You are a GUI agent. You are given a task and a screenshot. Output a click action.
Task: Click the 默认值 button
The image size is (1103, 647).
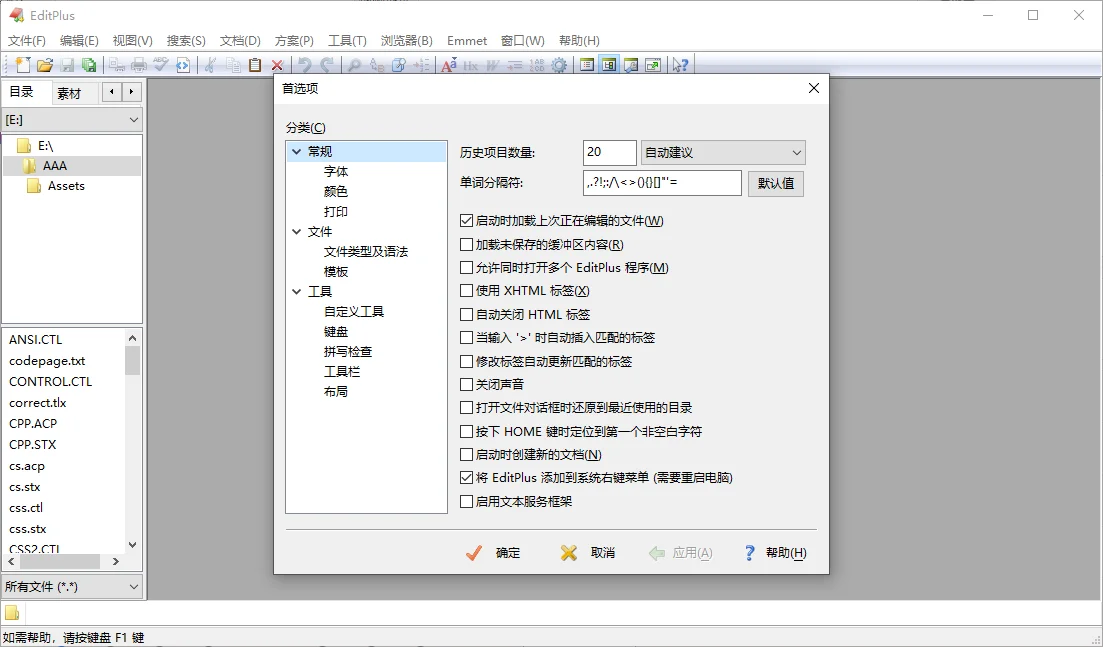775,184
